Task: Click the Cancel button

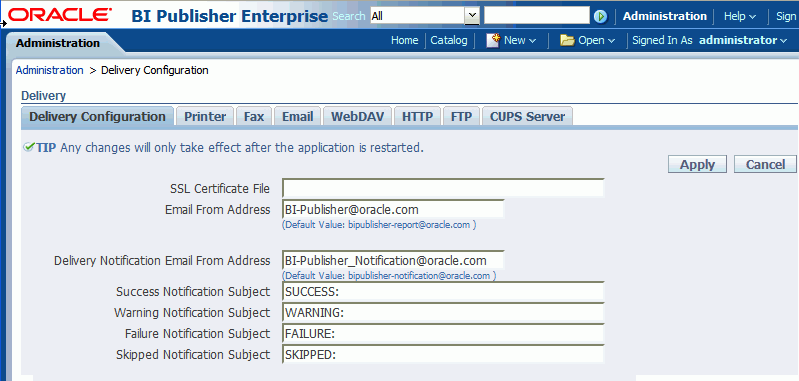Action: point(765,165)
